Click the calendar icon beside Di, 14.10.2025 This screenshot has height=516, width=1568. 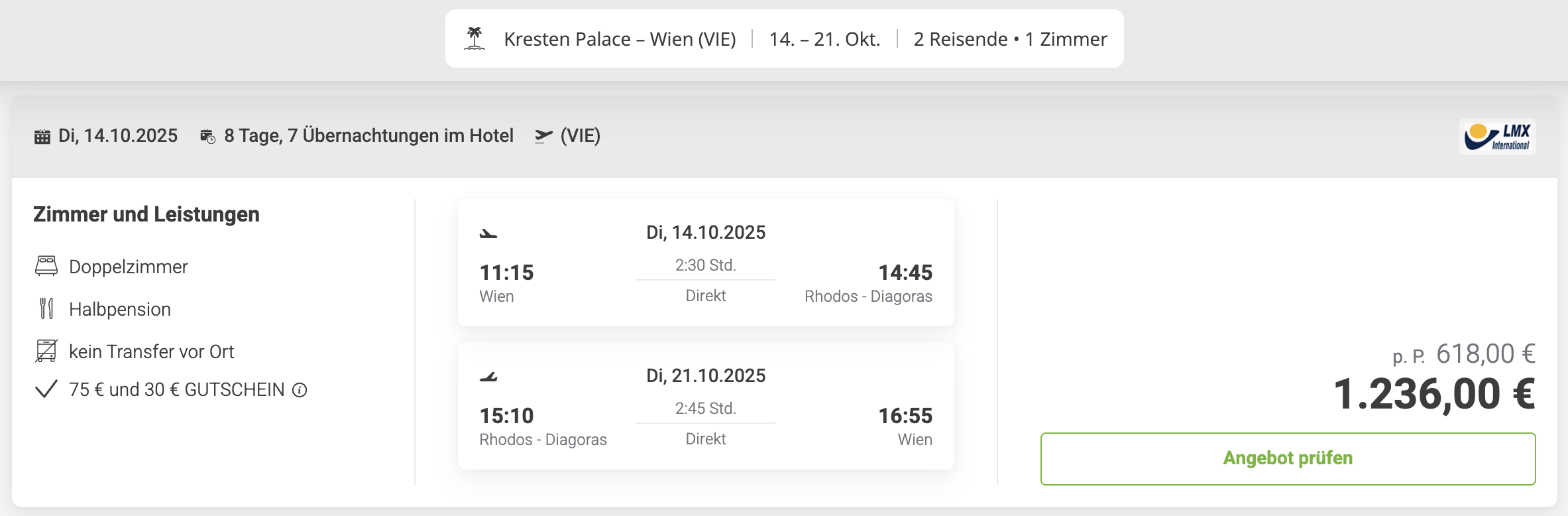[42, 137]
